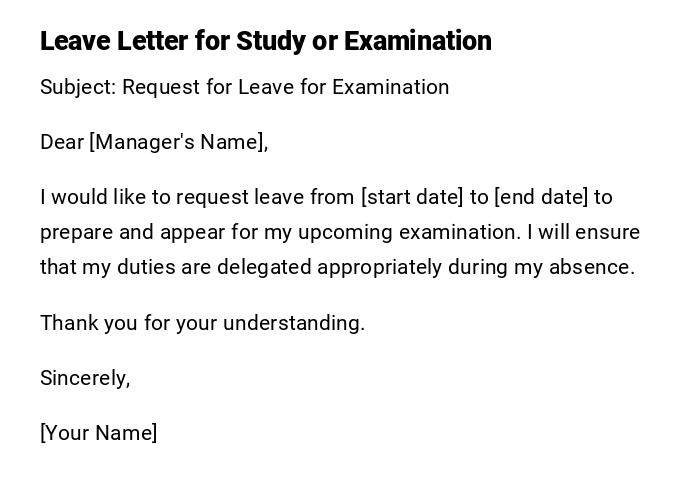Select the [Manager's Name] placeholder
The height and width of the screenshot is (495, 700).
click(x=179, y=142)
